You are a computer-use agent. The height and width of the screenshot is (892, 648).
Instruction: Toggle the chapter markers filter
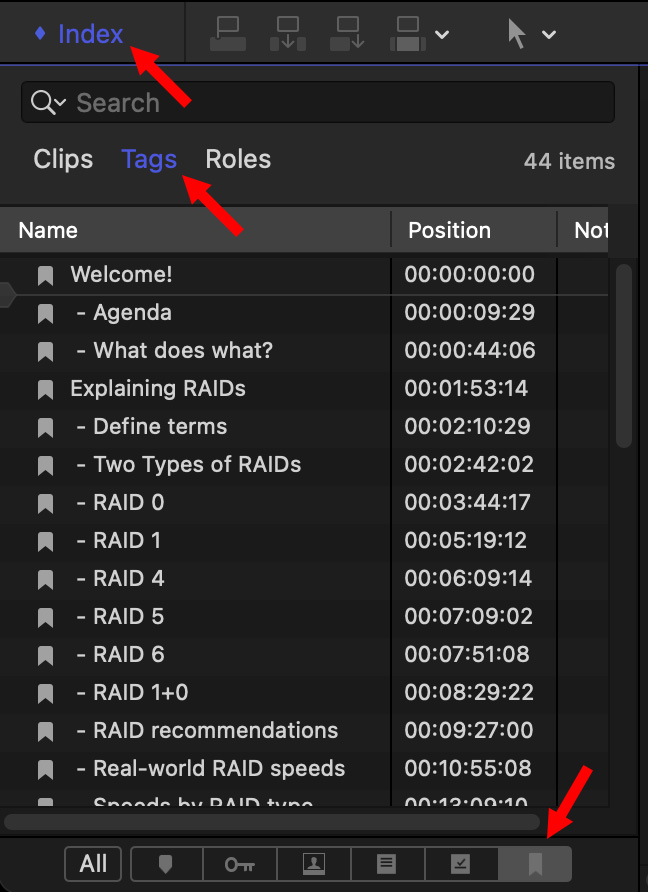click(x=536, y=864)
